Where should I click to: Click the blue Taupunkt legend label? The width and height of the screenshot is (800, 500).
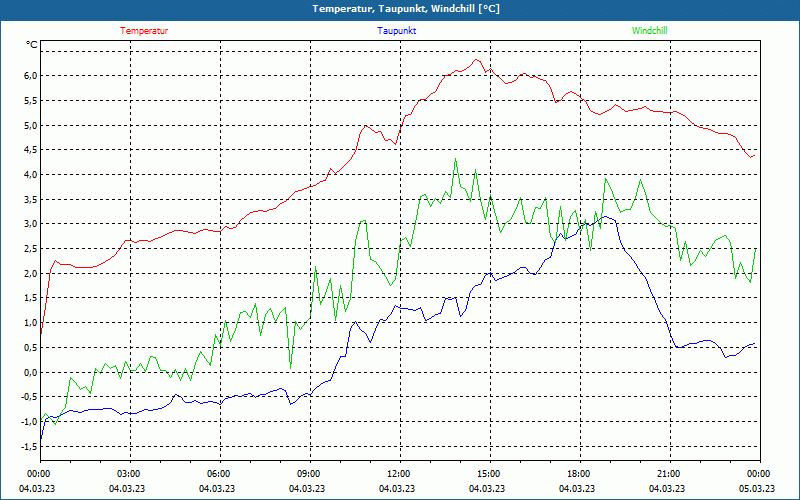click(396, 31)
